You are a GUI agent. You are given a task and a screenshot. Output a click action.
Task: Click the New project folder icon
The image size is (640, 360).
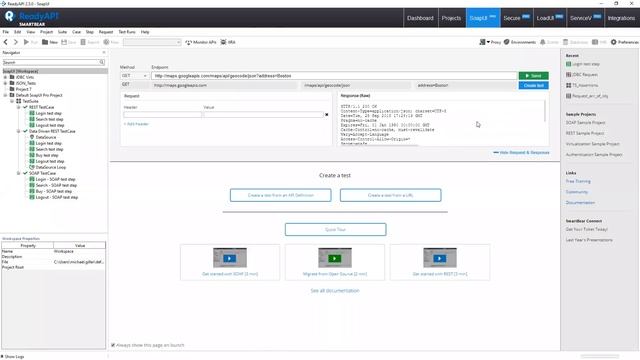click(x=45, y=42)
